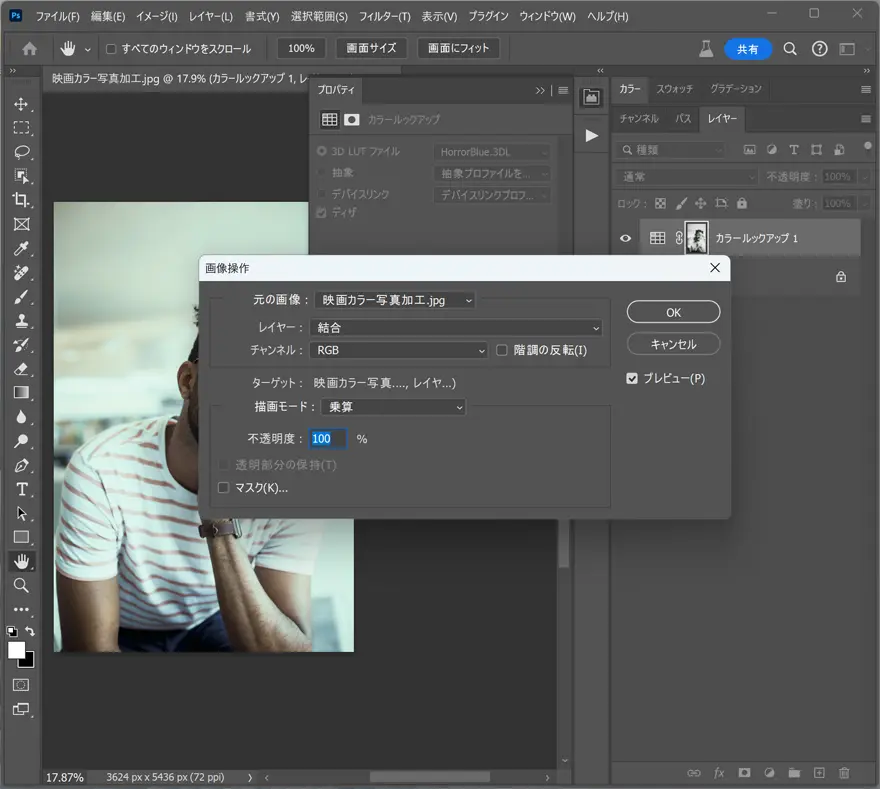Image resolution: width=880 pixels, height=789 pixels.
Task: Select the Horizontal Type tool
Action: point(21,489)
